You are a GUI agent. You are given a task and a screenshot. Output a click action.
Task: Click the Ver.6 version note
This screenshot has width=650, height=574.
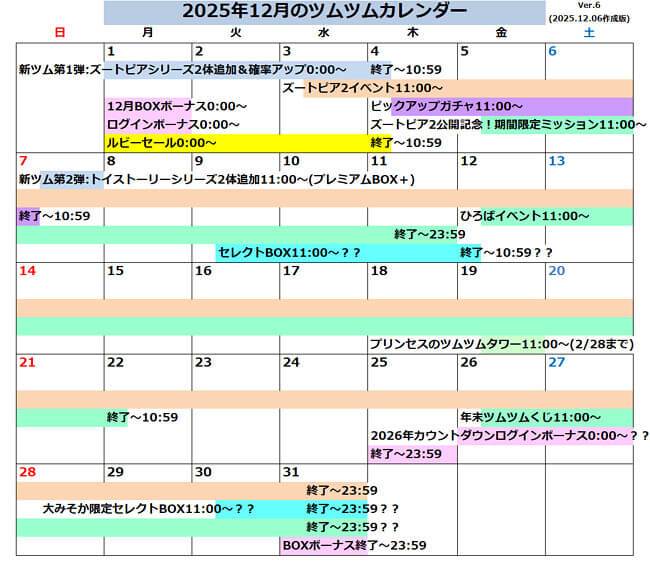pyautogui.click(x=589, y=6)
